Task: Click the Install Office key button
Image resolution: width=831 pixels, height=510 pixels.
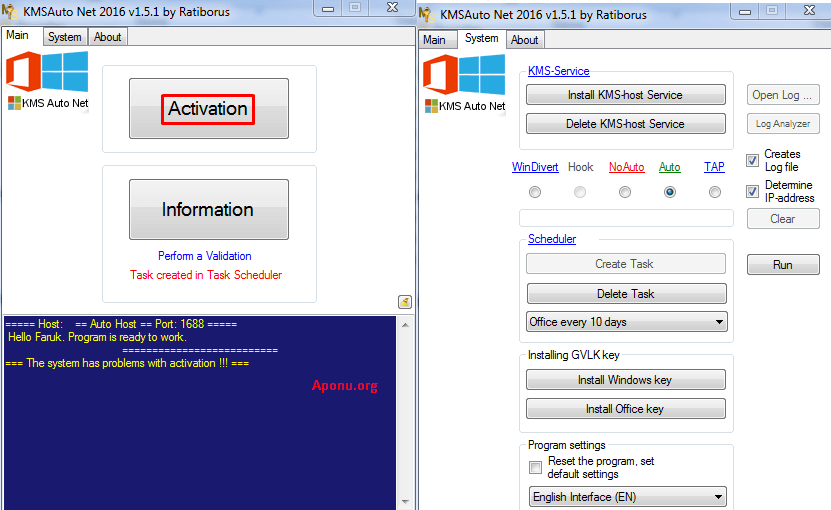Action: coord(625,409)
